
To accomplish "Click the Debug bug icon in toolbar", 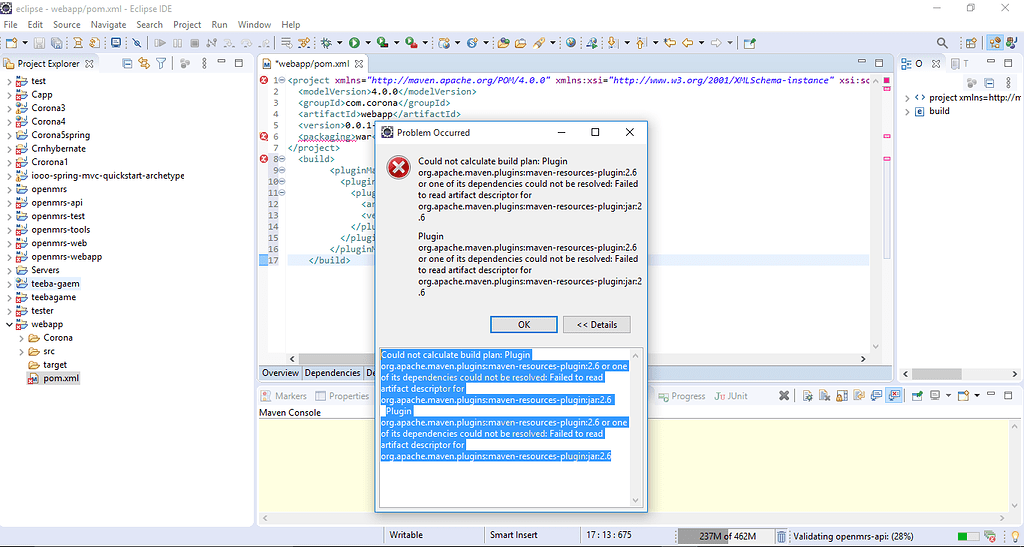I will (326, 43).
